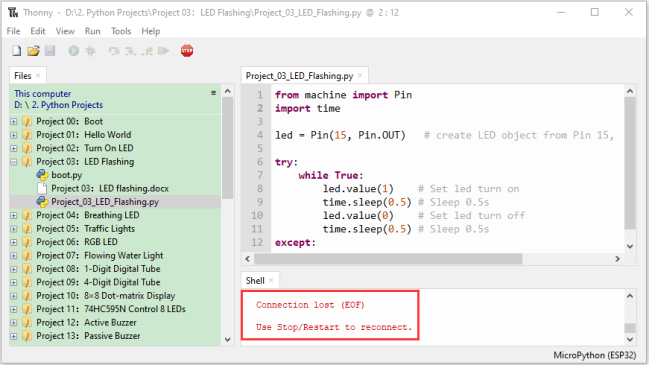Screen dimensions: 649x366
Task: Select Project 13: Passive Buzzer folder
Action: click(x=88, y=336)
